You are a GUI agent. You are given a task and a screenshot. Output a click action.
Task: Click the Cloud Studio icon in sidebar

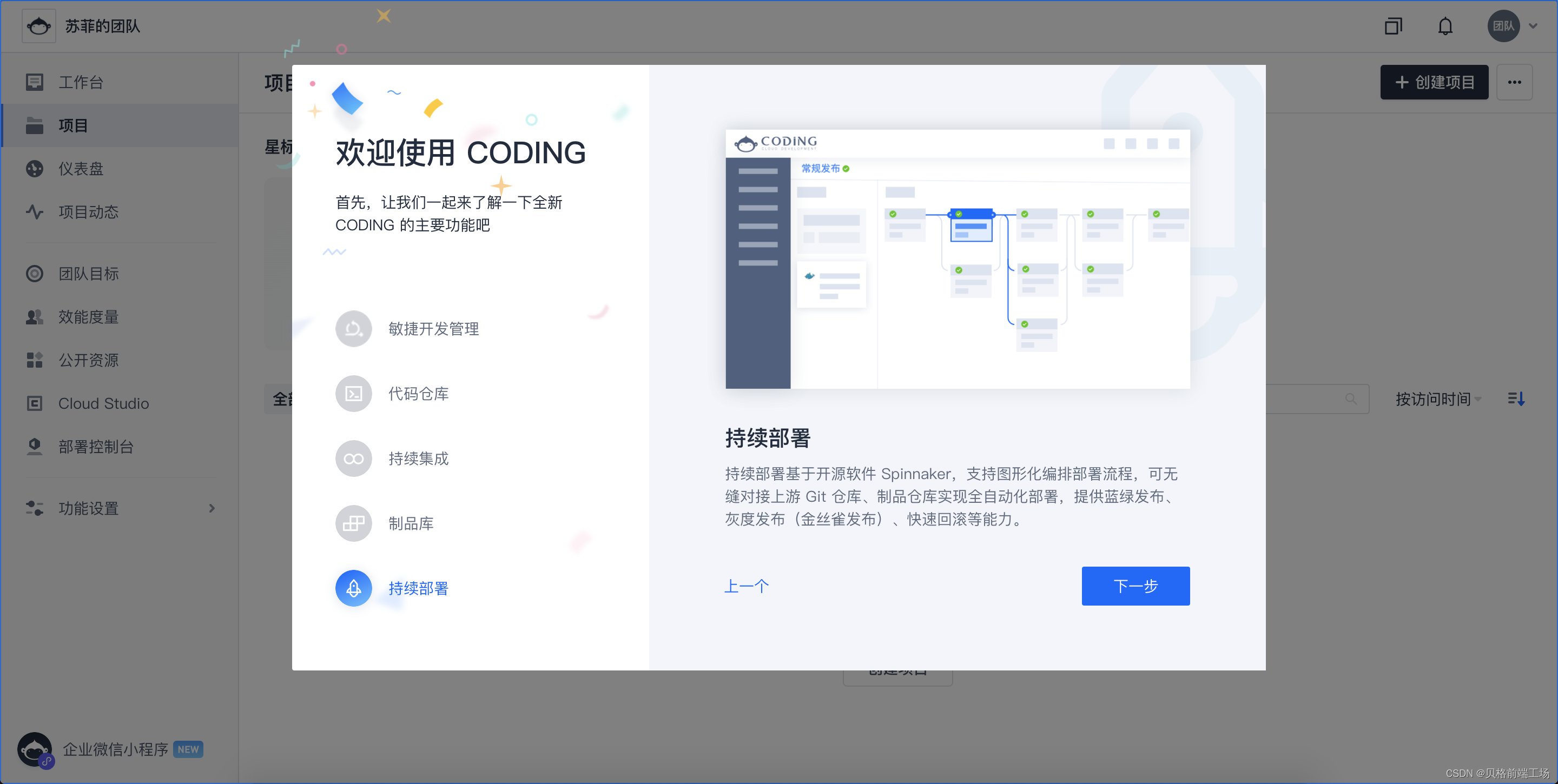(x=35, y=403)
